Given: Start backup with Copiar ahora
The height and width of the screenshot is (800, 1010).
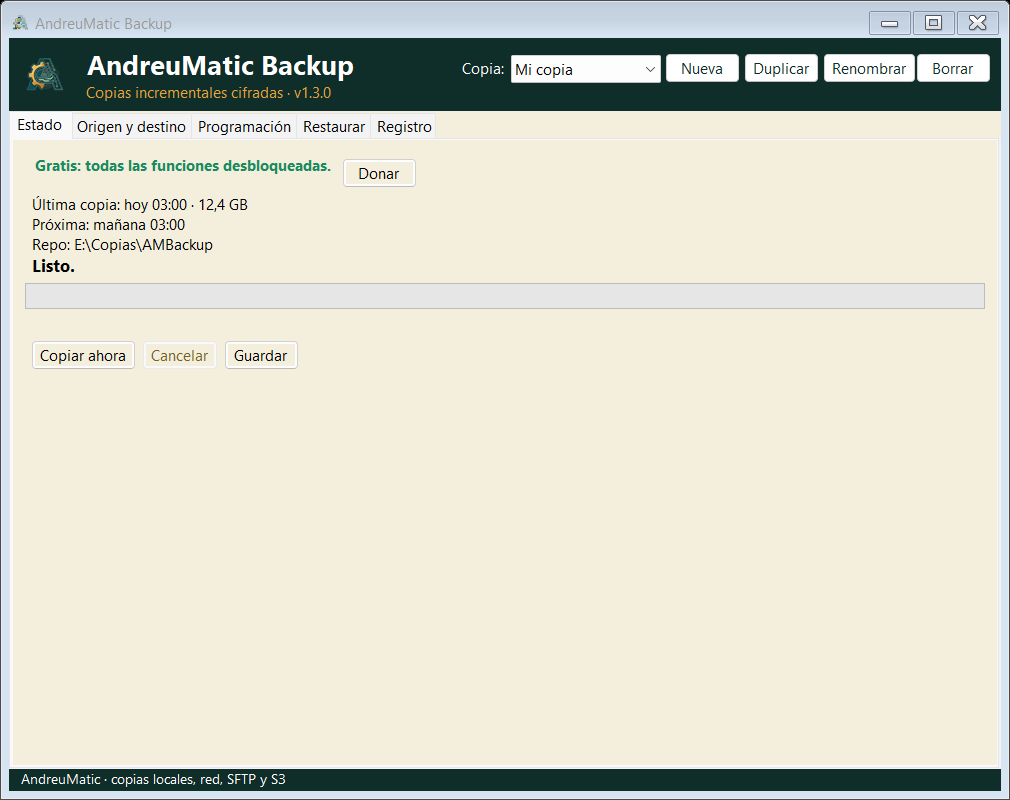Looking at the screenshot, I should coord(83,356).
